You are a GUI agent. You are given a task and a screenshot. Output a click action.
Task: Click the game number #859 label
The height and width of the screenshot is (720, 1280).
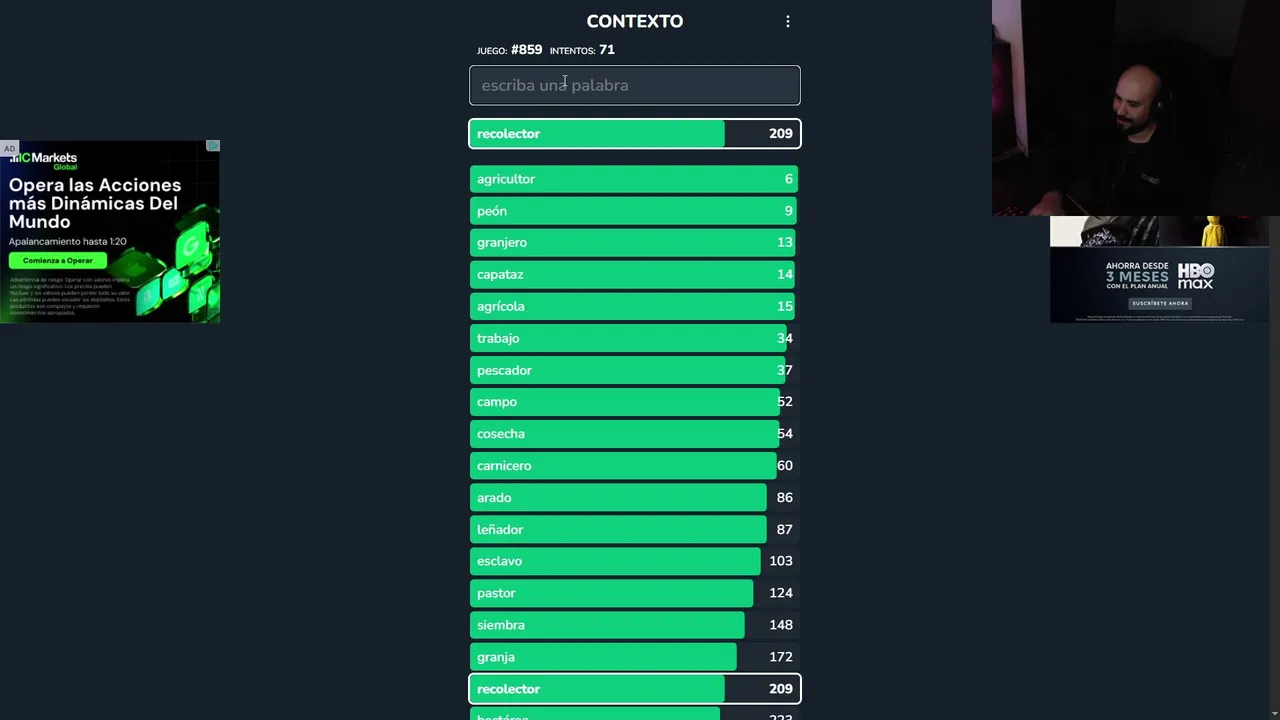(526, 50)
